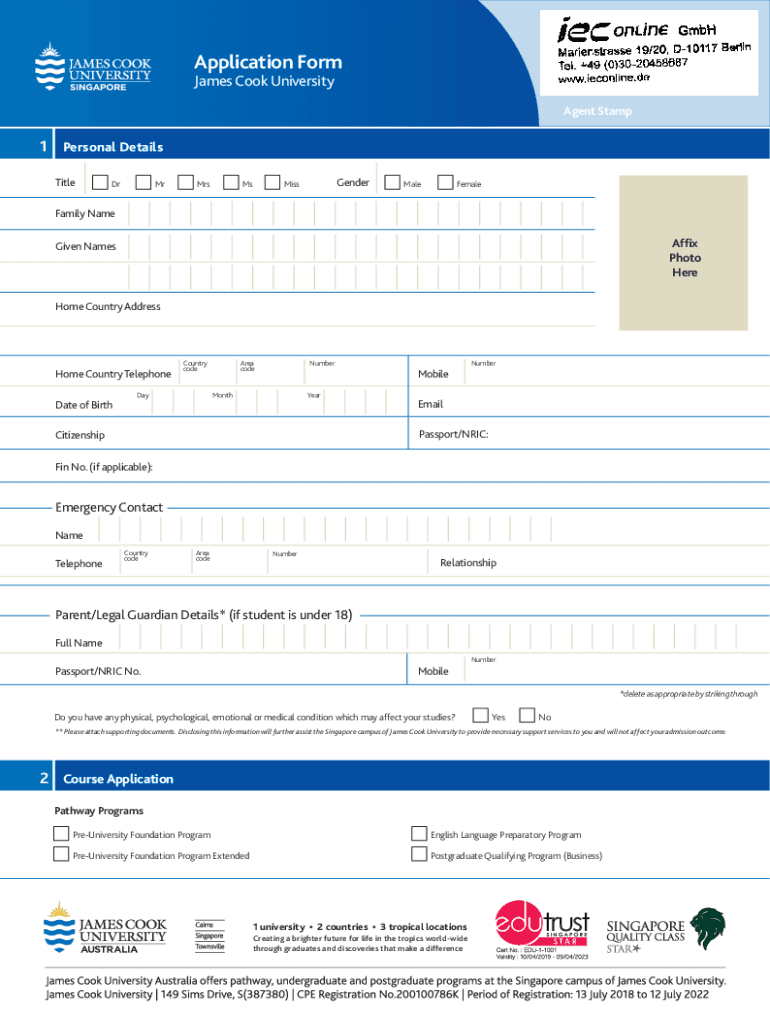Tick Yes for medical condition question

pos(481,715)
